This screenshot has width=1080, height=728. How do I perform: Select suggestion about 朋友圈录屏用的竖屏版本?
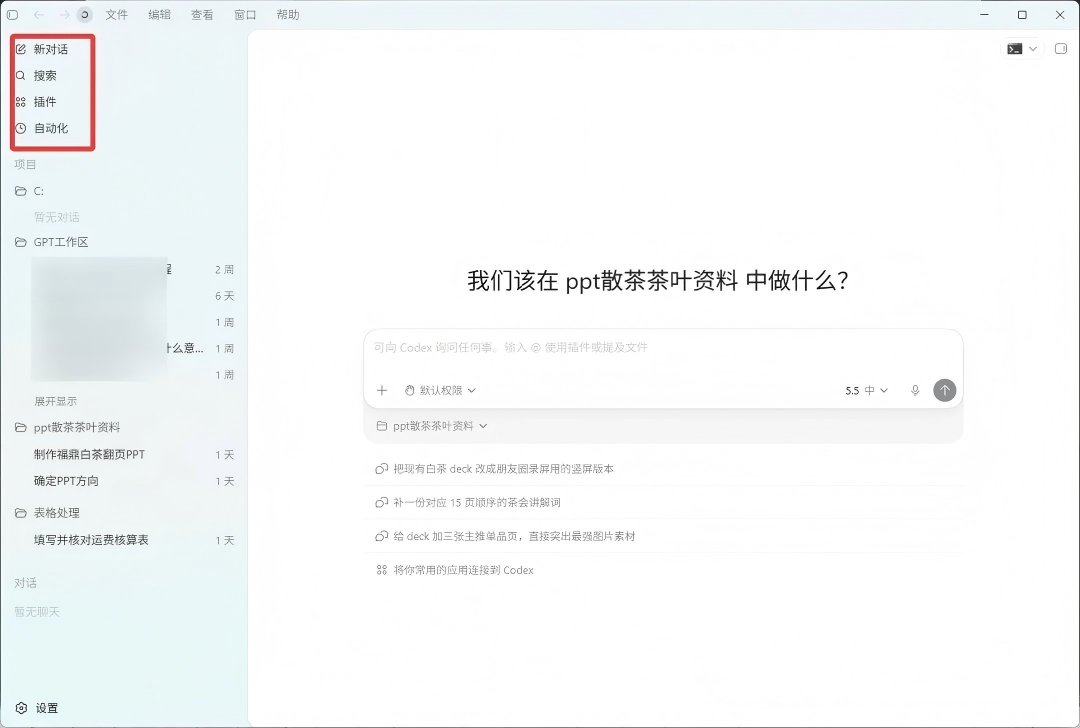(x=663, y=469)
